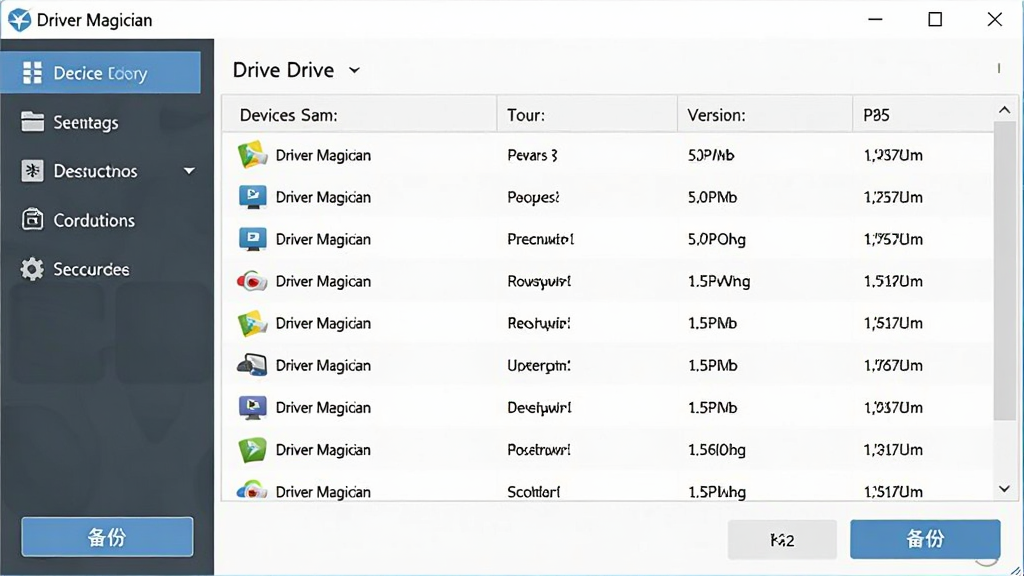Click the sidebar bottom 备份 button
Viewport: 1024px width, 576px height.
pyautogui.click(x=107, y=537)
